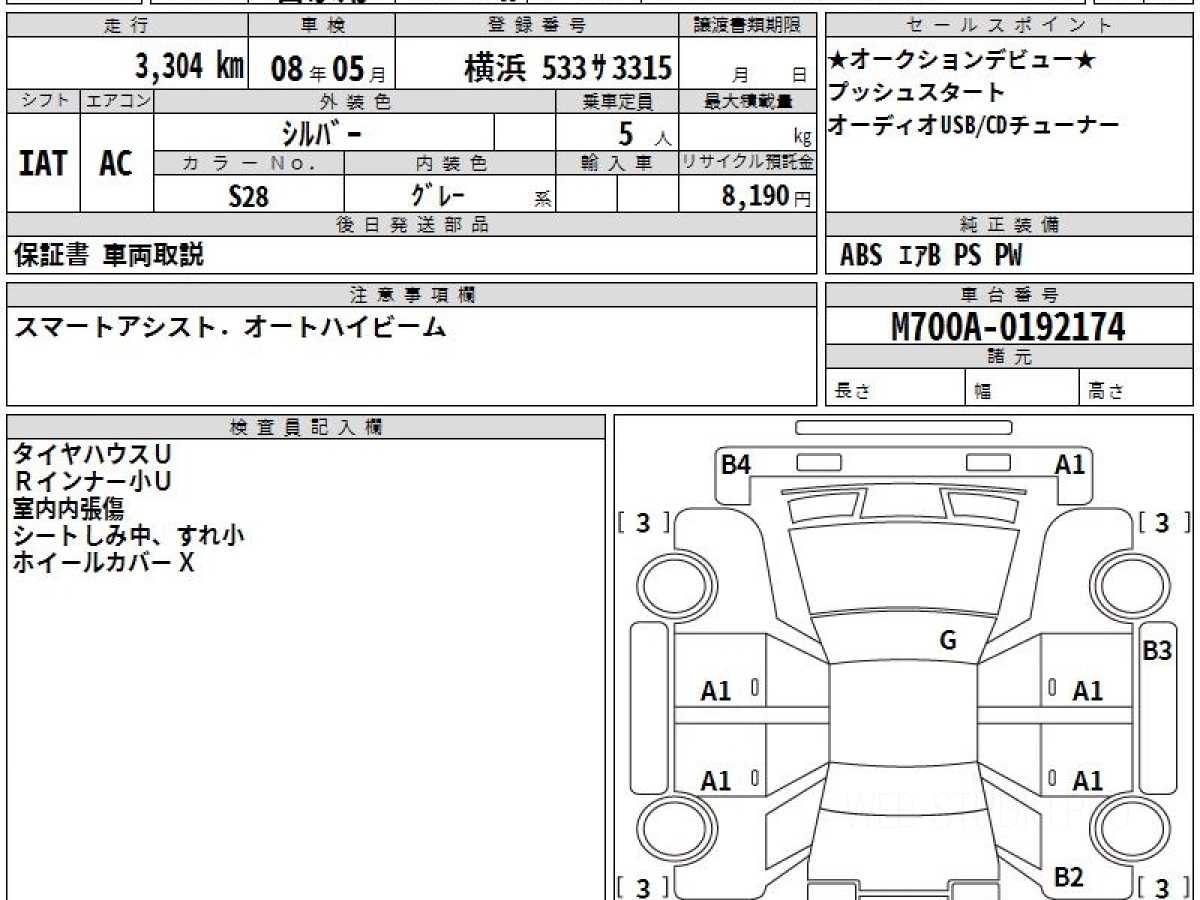This screenshot has width=1200, height=900.
Task: Click the B2 damage mark on diagram
Action: click(x=1069, y=878)
